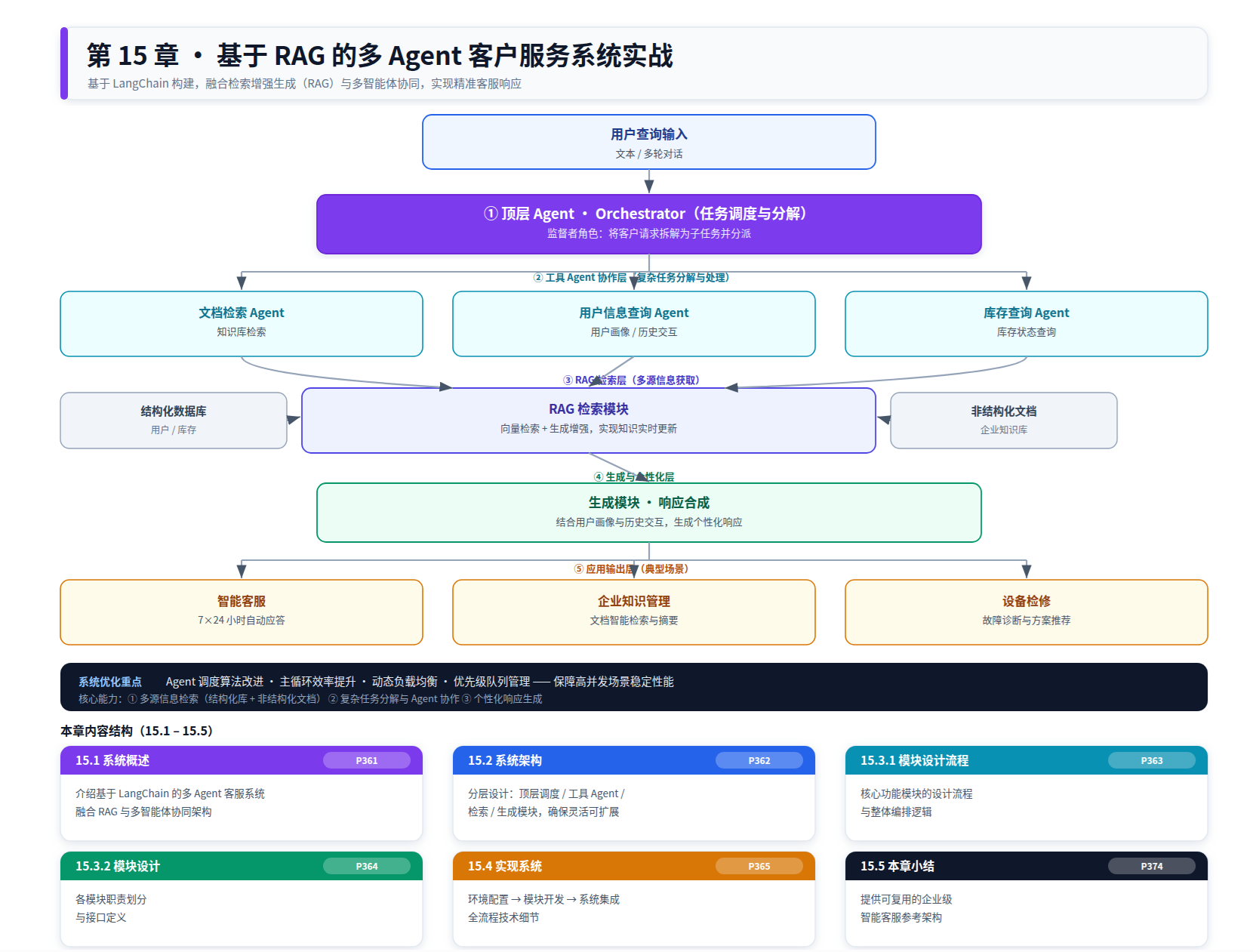Click the P361 page badge
The image size is (1253, 952).
click(367, 760)
